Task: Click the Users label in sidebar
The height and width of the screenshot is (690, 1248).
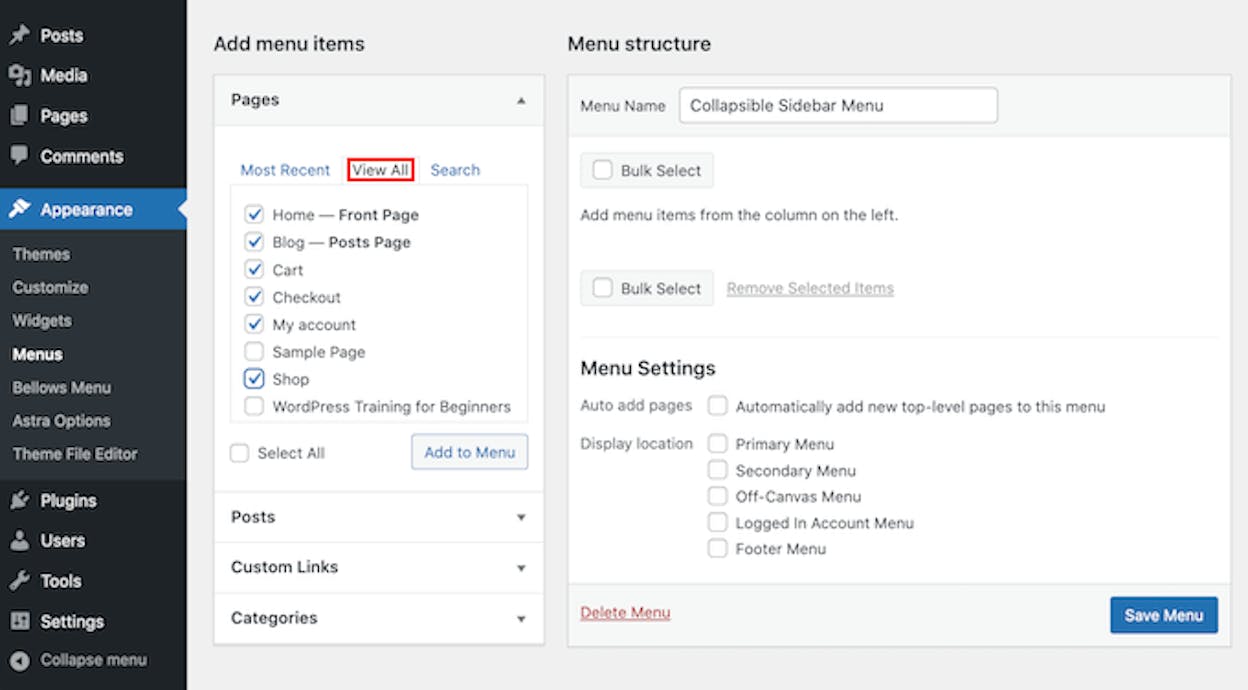Action: tap(63, 540)
